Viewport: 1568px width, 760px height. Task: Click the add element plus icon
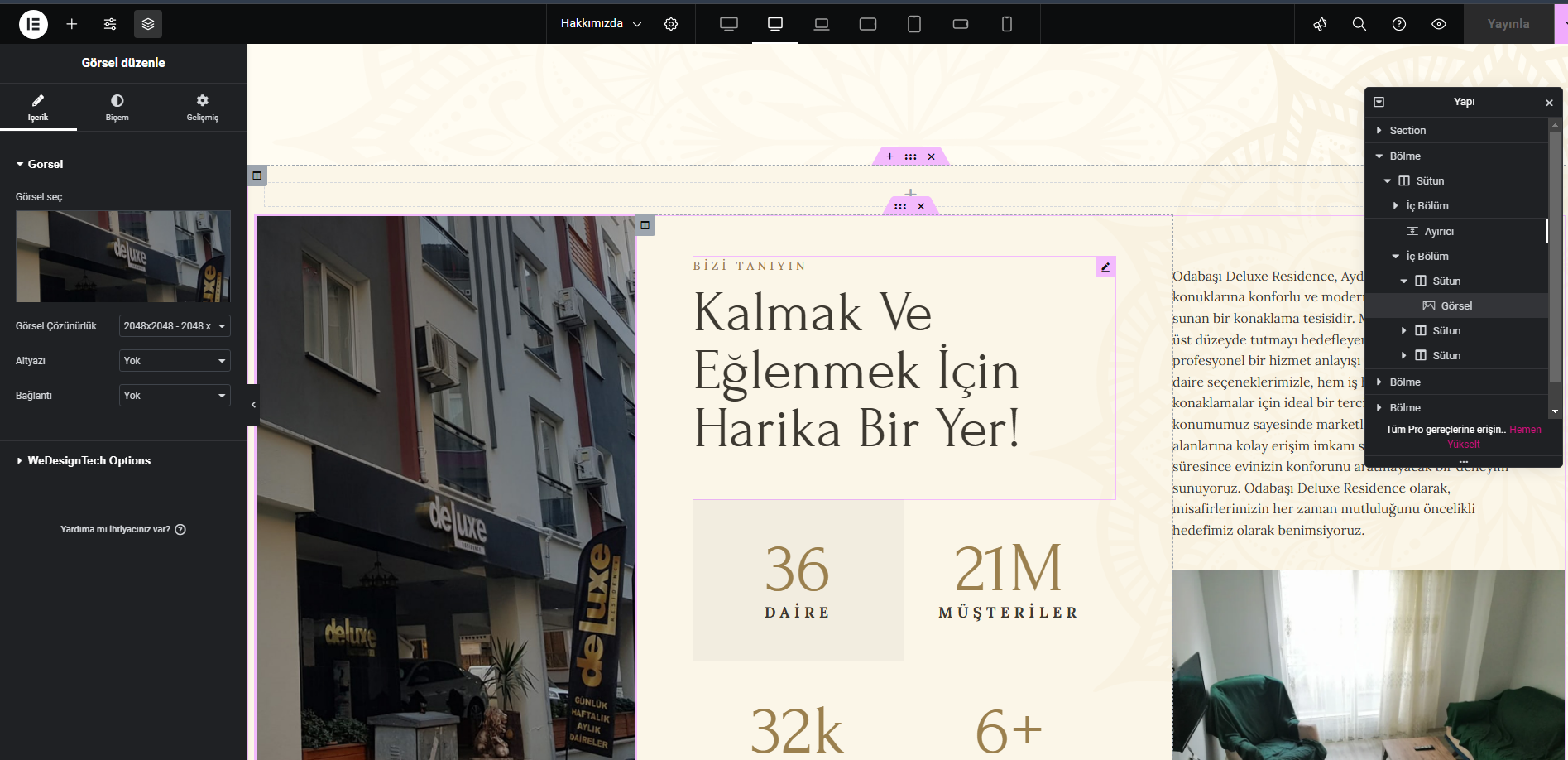pyautogui.click(x=72, y=24)
